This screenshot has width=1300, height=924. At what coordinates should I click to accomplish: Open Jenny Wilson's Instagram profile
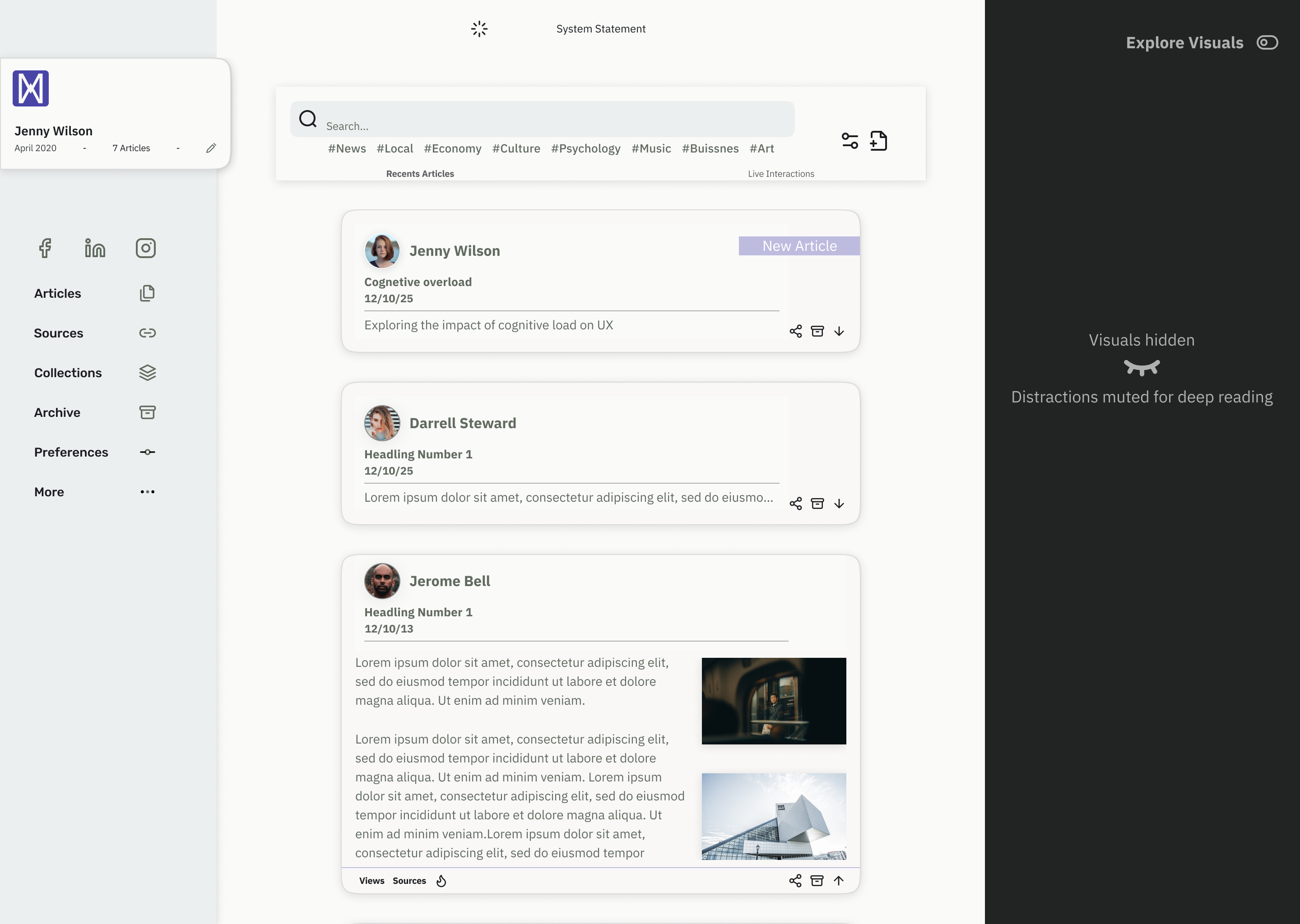[x=146, y=248]
